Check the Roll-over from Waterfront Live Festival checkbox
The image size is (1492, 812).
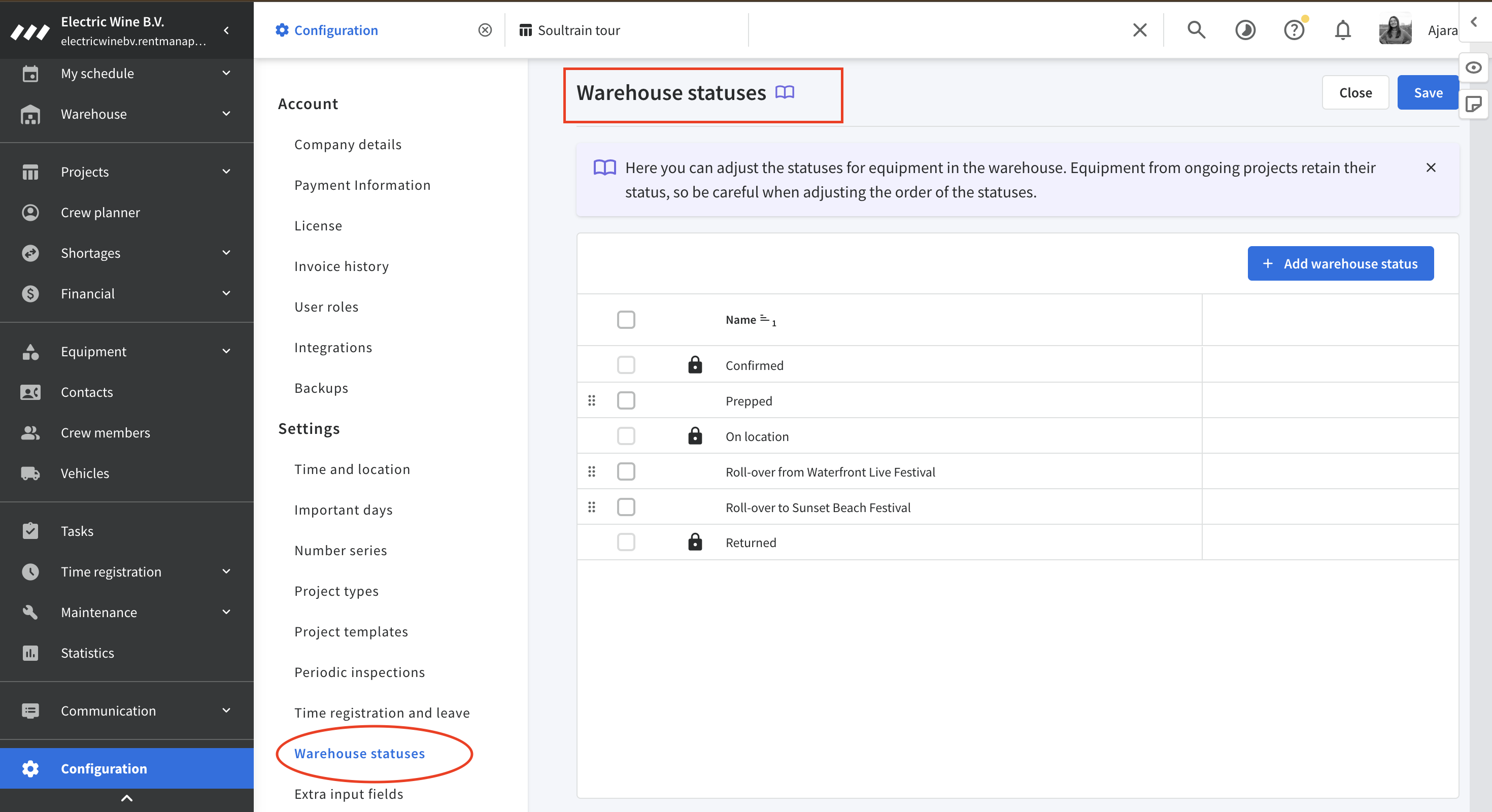click(x=626, y=471)
